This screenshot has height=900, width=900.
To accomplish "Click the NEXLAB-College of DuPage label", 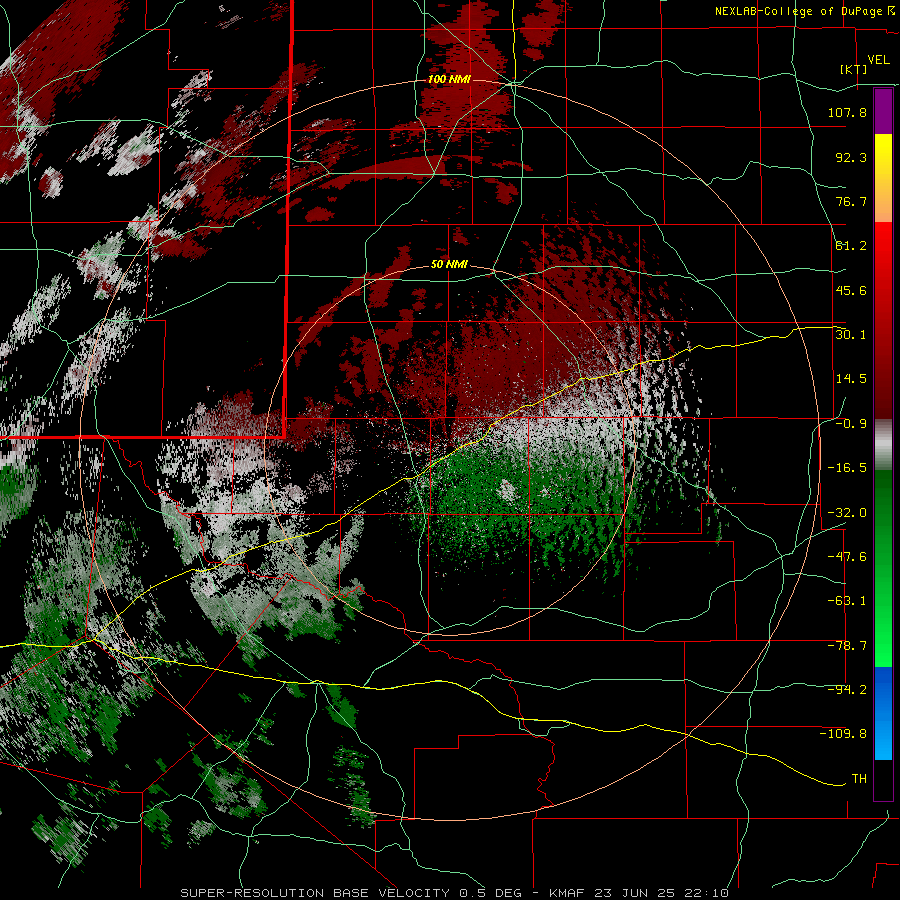I will (x=804, y=11).
